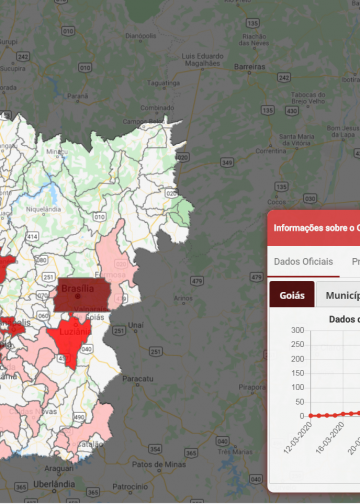This screenshot has height=504, width=360.
Task: Click the Patos de Minas label
Action: click(159, 464)
